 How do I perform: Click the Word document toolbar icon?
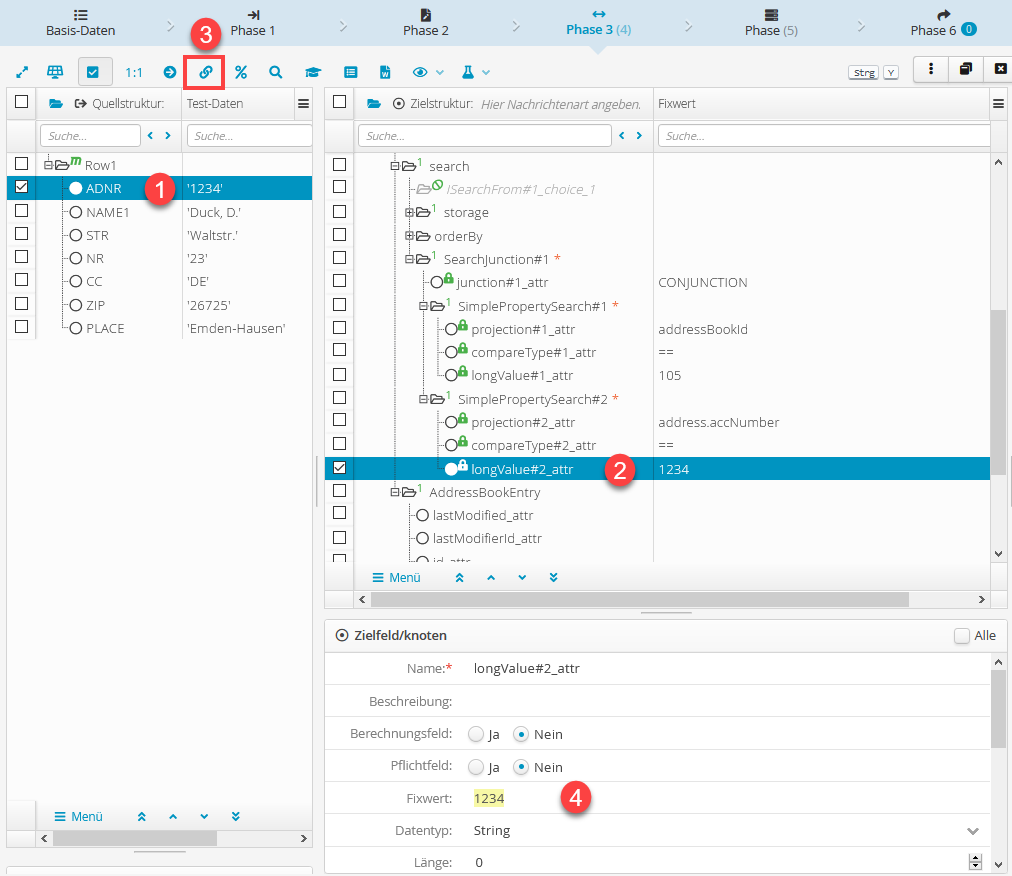pyautogui.click(x=385, y=72)
